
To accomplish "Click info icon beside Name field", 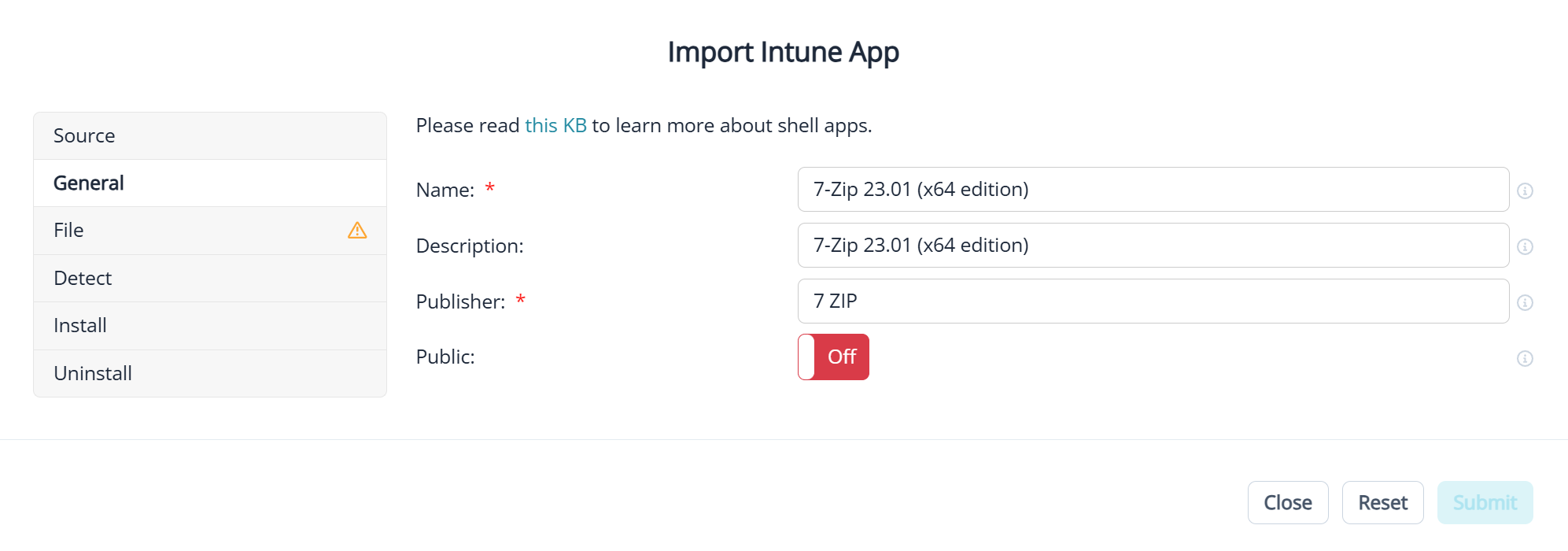I will point(1525,190).
